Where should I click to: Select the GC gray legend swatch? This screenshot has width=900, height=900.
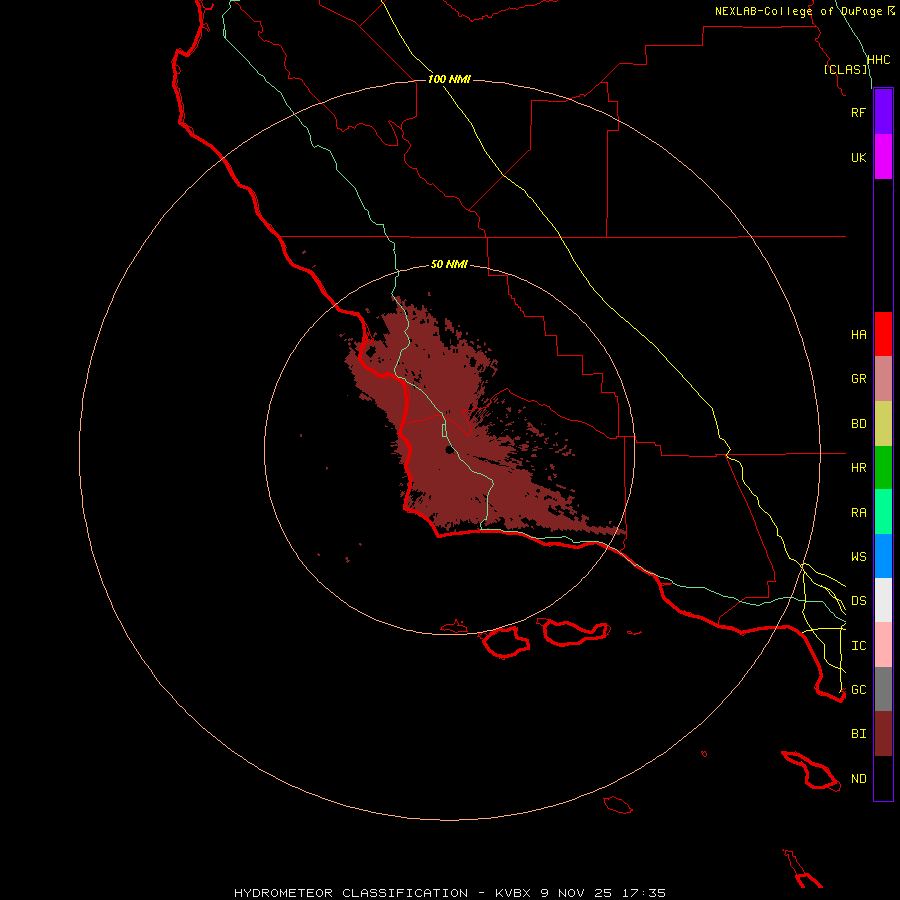(883, 689)
